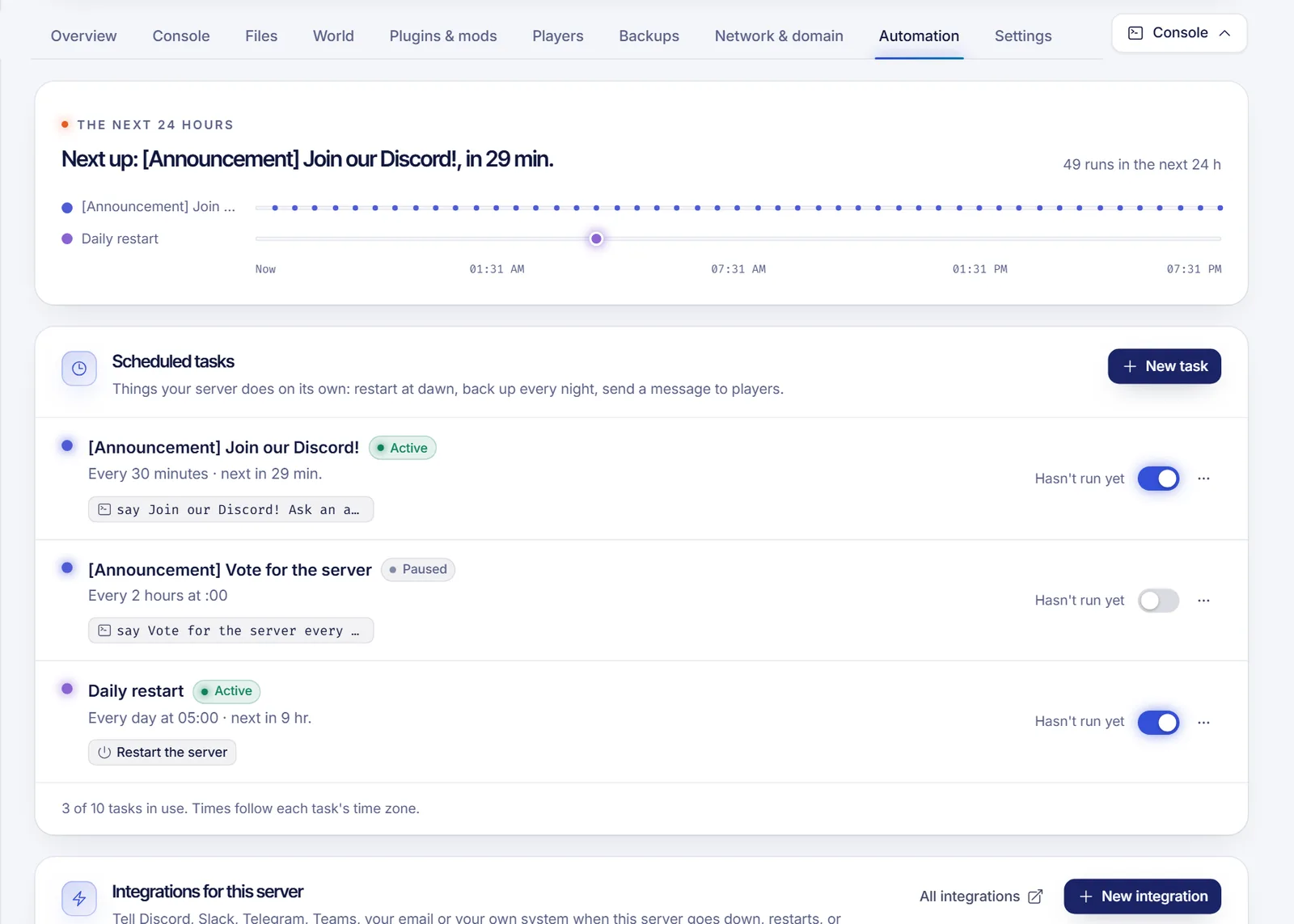1294x924 pixels.
Task: Expand the Console dropdown at top right
Action: click(x=1179, y=33)
